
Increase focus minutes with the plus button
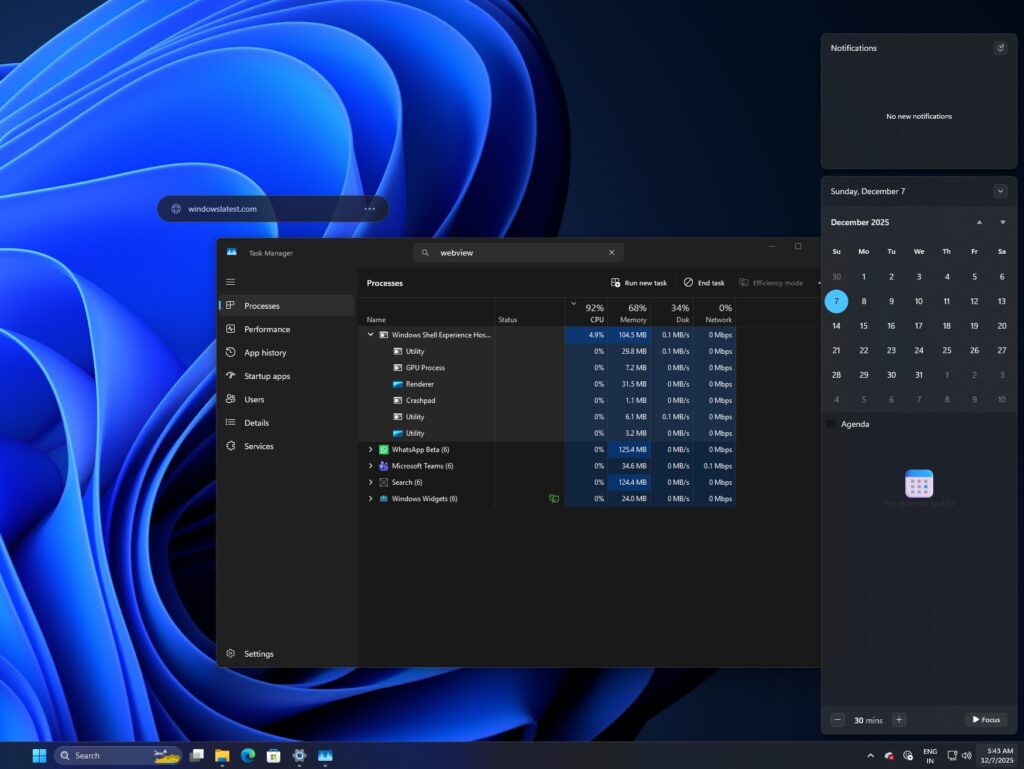pyautogui.click(x=899, y=720)
